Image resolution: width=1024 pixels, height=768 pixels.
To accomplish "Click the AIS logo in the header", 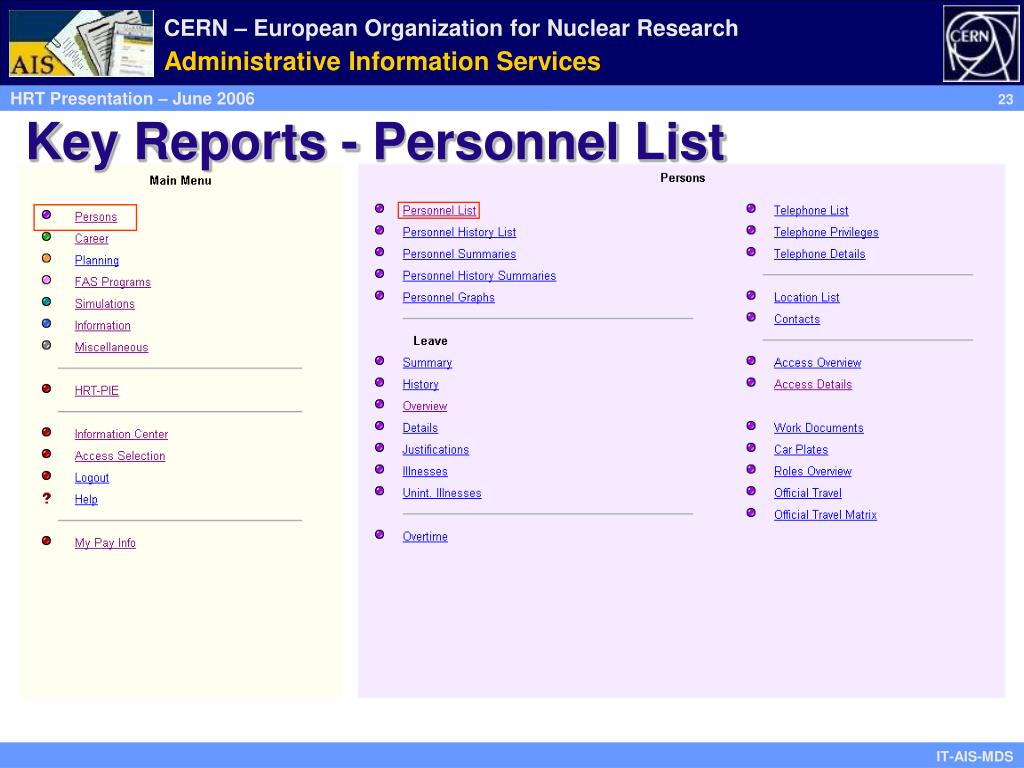I will point(82,43).
